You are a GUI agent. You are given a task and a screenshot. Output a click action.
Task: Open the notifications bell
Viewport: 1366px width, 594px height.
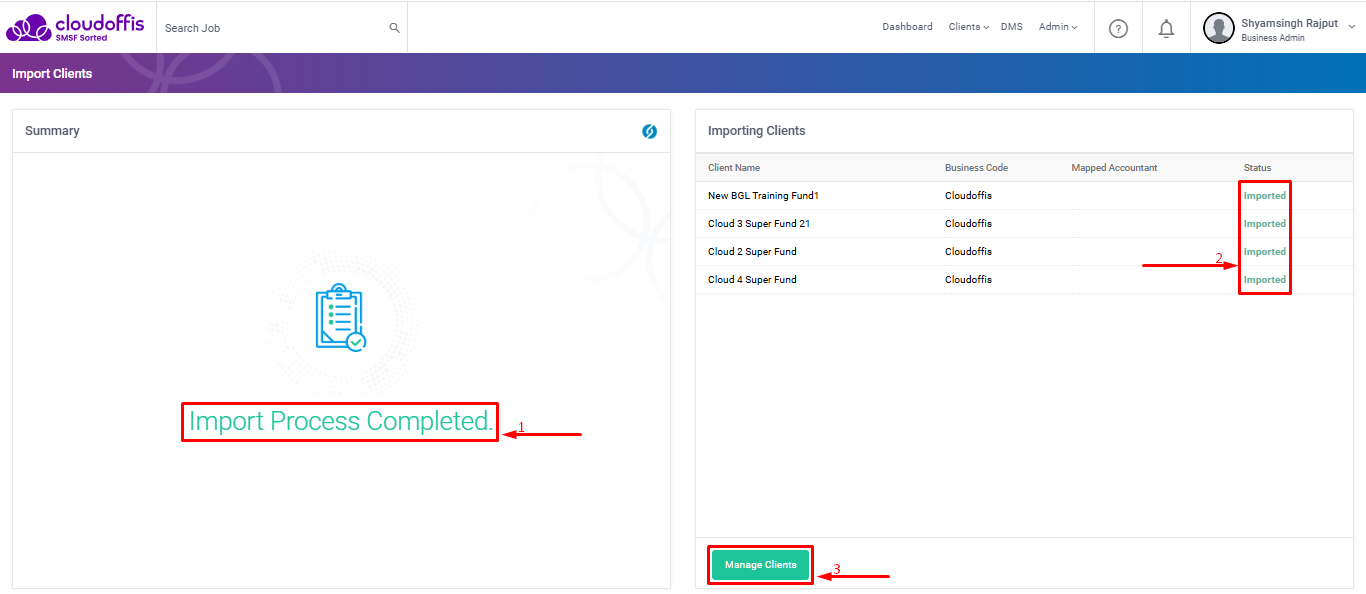tap(1166, 28)
